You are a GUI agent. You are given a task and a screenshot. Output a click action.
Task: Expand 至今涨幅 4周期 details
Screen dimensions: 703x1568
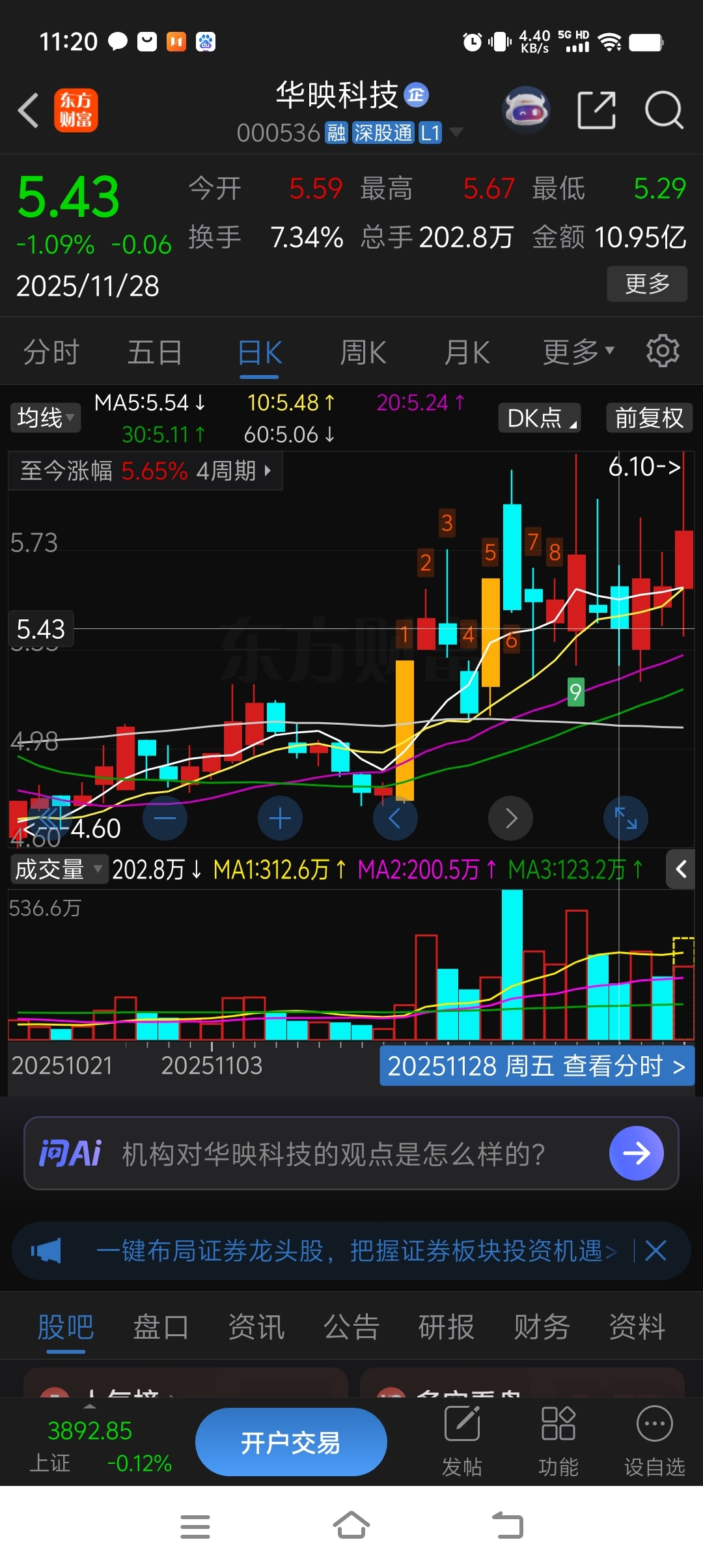point(145,470)
